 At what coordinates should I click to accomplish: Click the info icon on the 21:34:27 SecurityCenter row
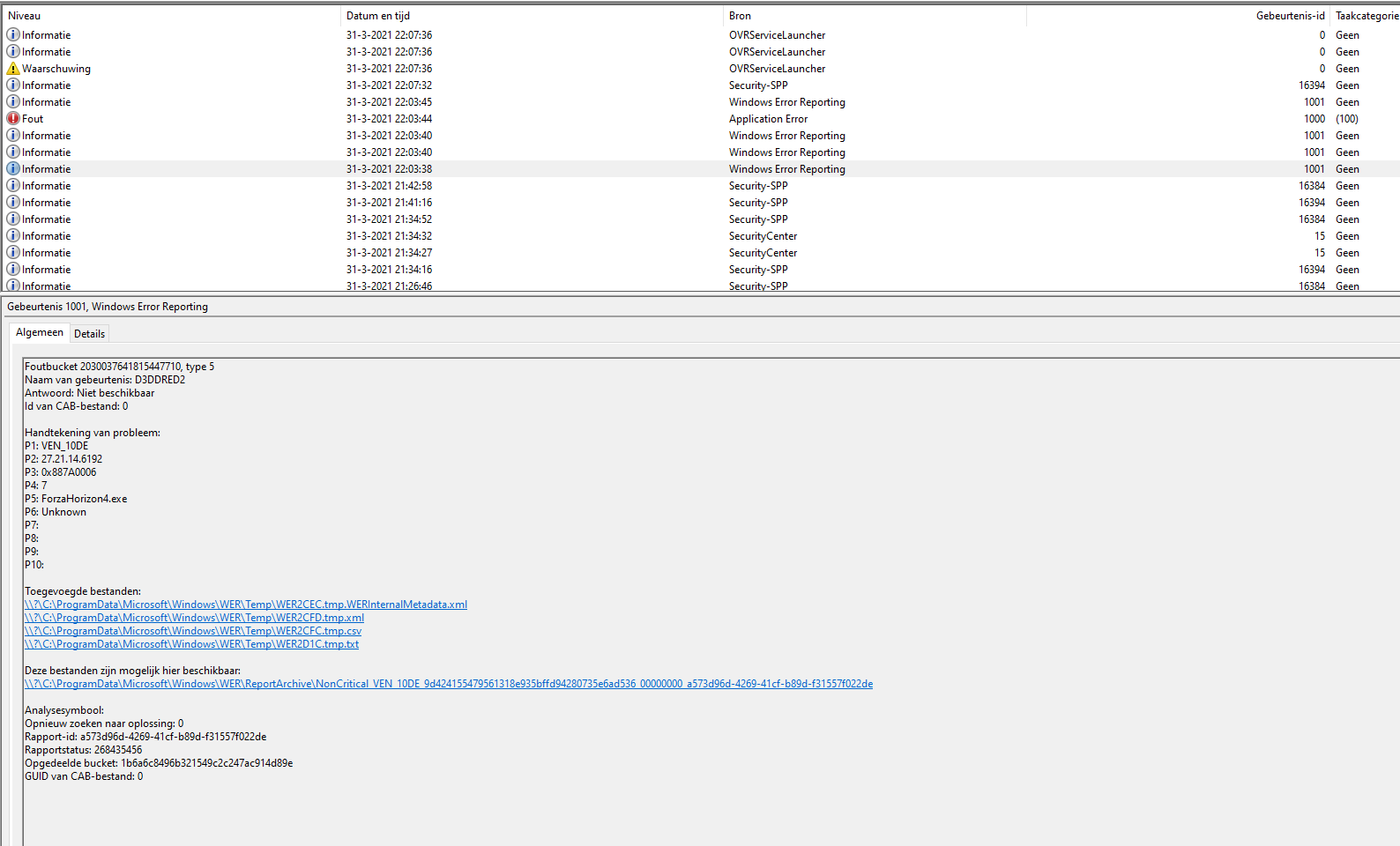point(13,253)
